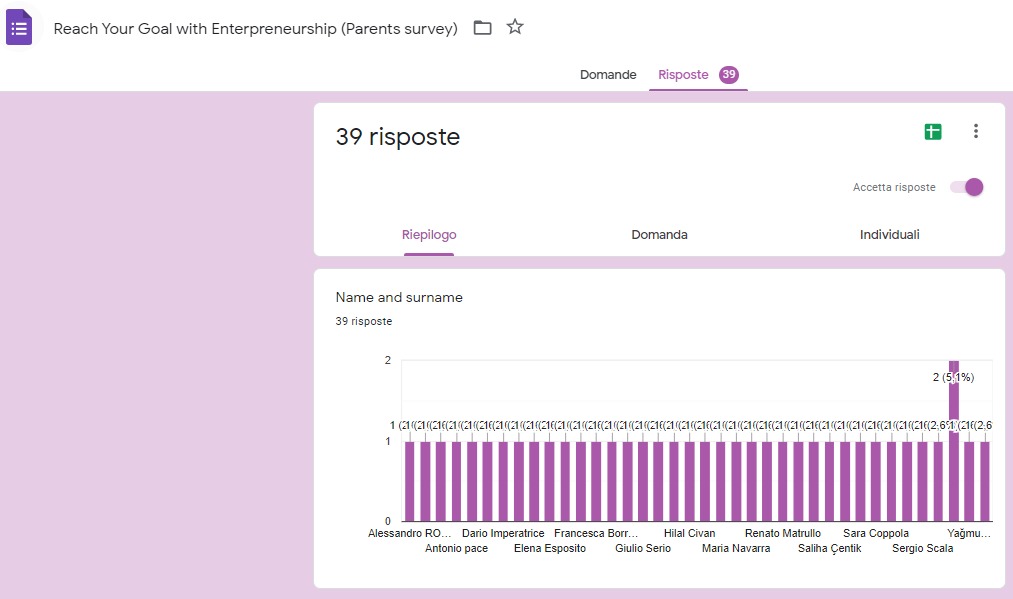Click the form title to rename it

coord(255,29)
